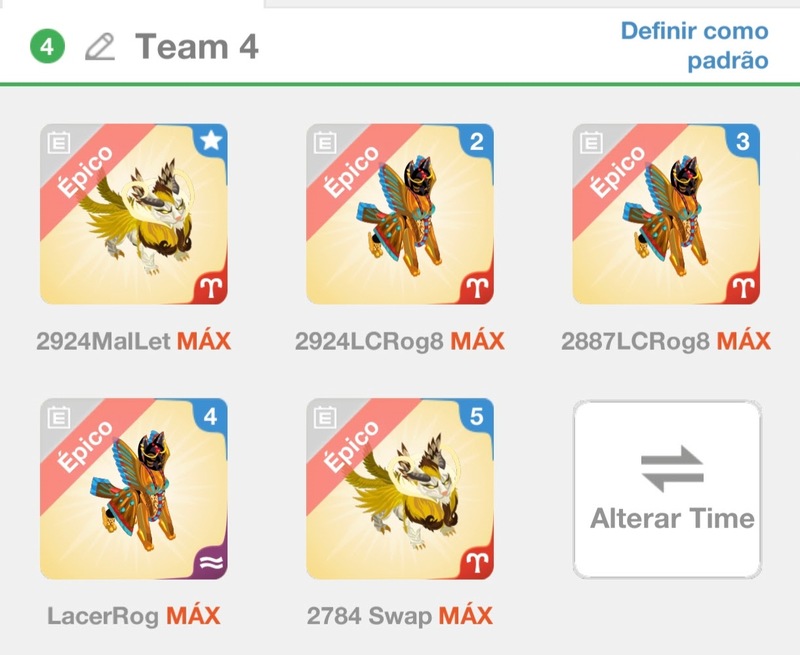Click position 2 badge on 2924LCRog8 card
The height and width of the screenshot is (655, 800).
click(x=477, y=141)
